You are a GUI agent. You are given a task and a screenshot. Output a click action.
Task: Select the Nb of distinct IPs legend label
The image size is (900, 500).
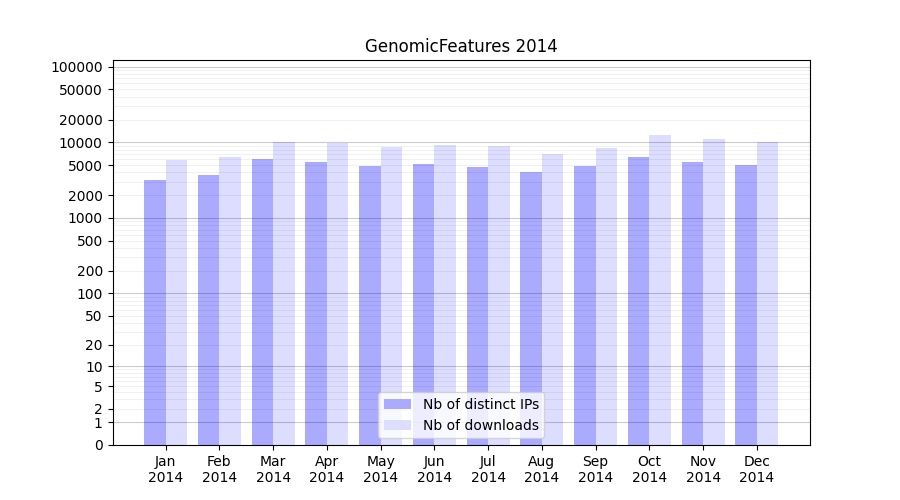(480, 404)
